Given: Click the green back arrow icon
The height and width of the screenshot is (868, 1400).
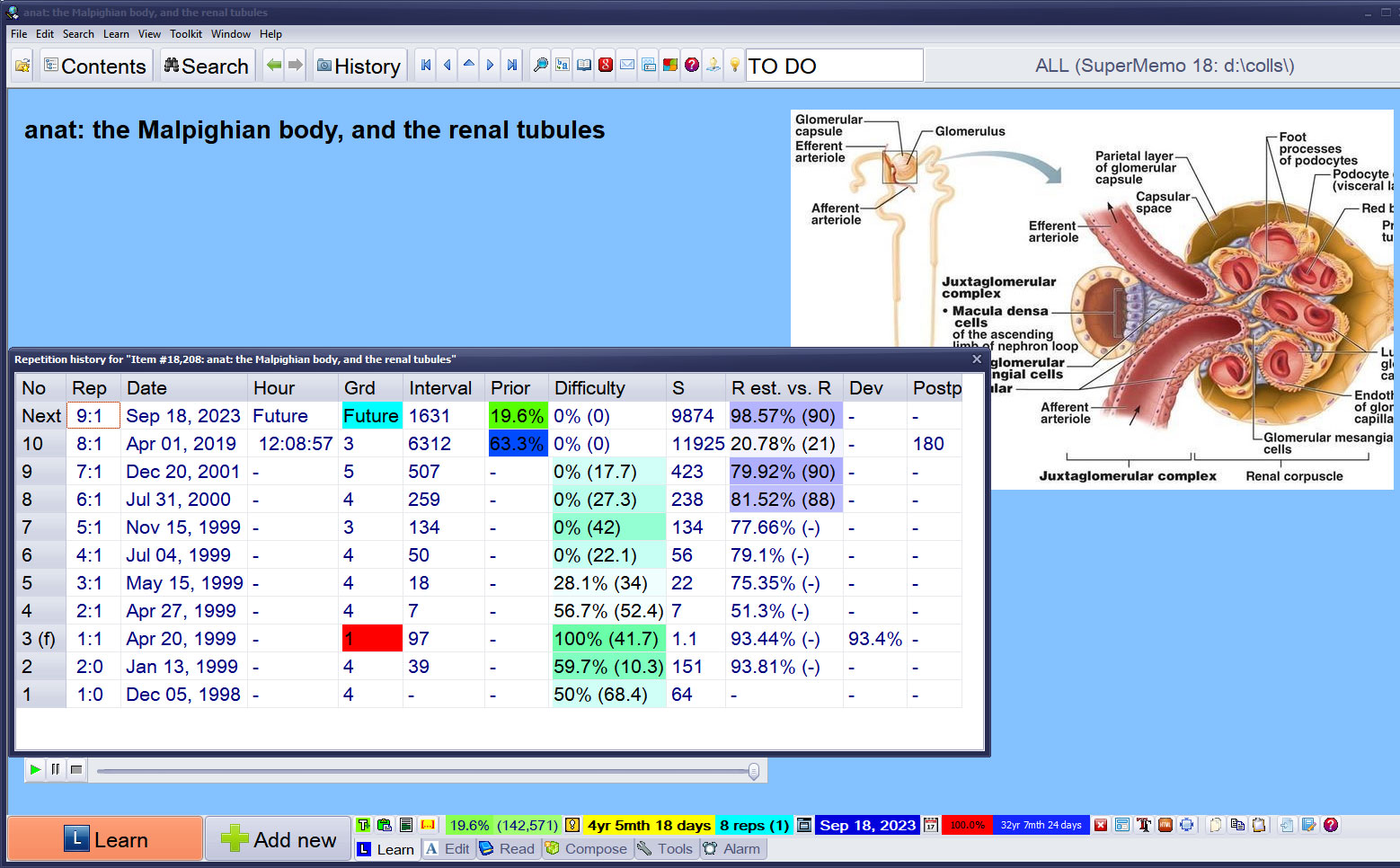Looking at the screenshot, I should pyautogui.click(x=274, y=66).
